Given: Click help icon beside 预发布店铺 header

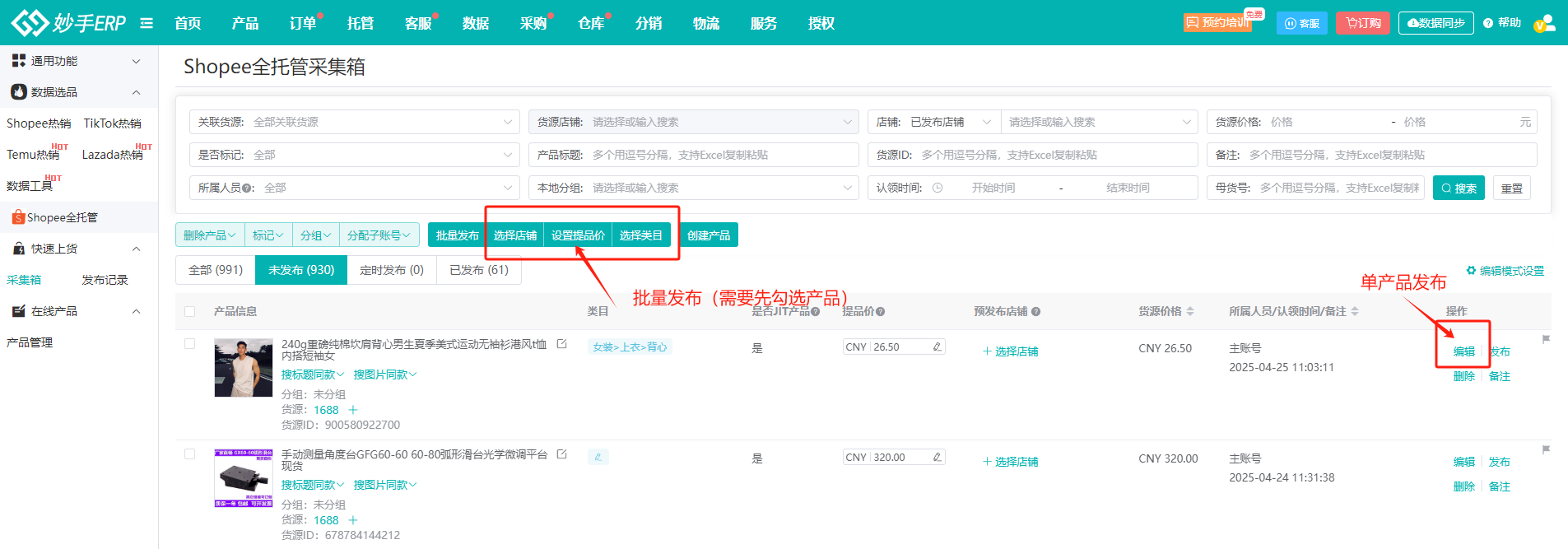Looking at the screenshot, I should [1035, 312].
